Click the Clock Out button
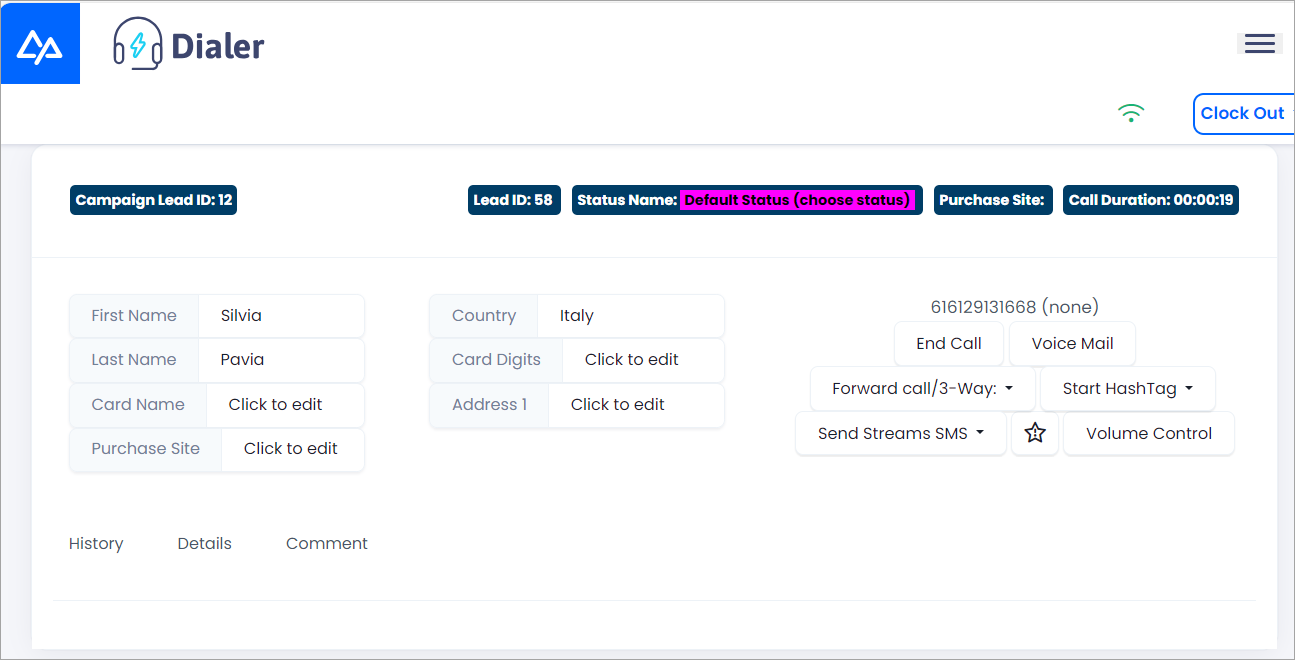The width and height of the screenshot is (1295, 660). point(1243,113)
